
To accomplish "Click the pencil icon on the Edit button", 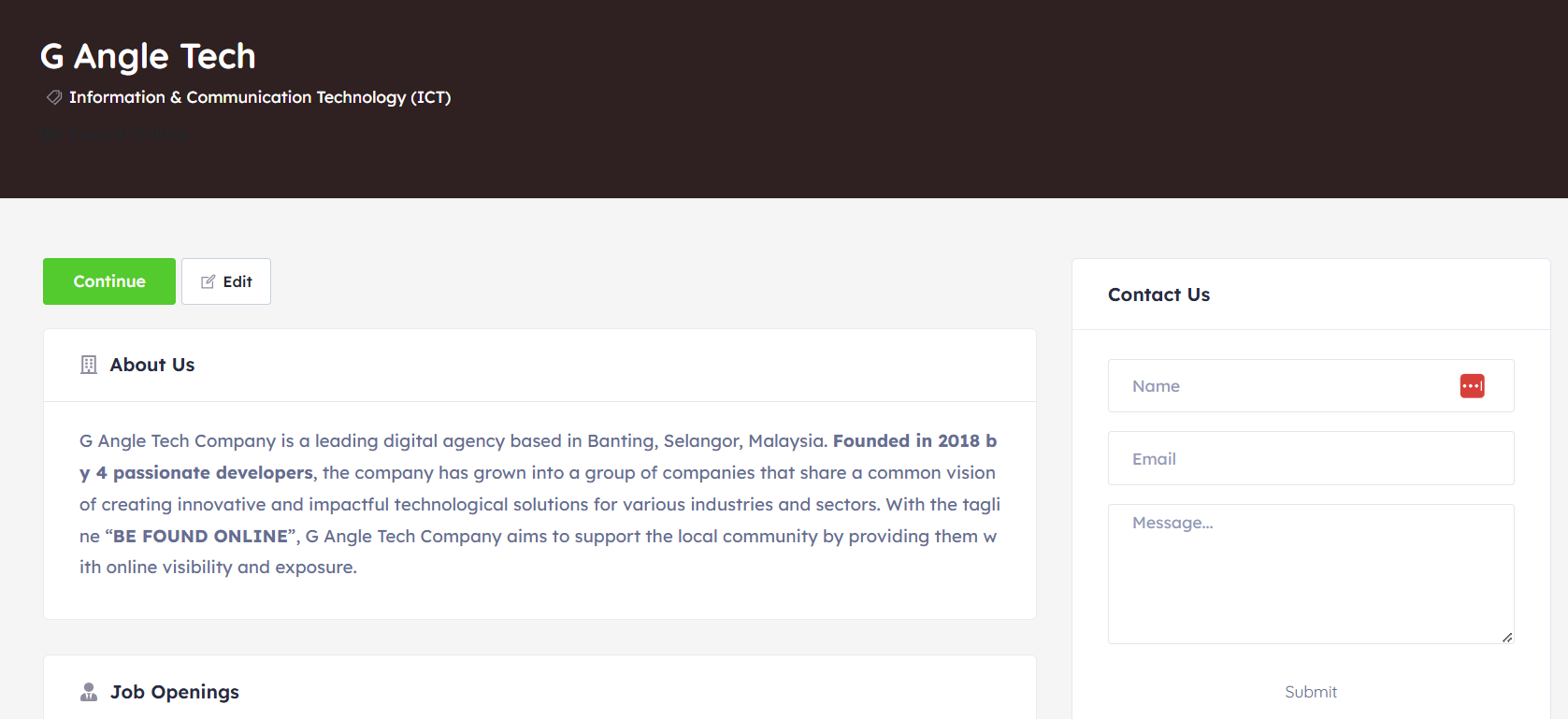I will [209, 281].
